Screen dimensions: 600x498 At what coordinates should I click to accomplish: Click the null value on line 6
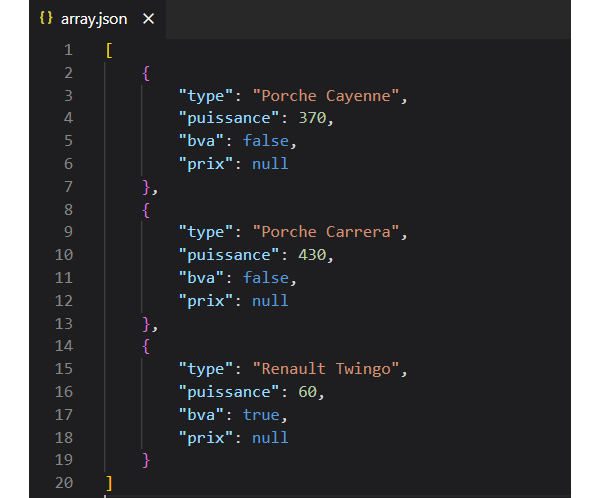[270, 164]
